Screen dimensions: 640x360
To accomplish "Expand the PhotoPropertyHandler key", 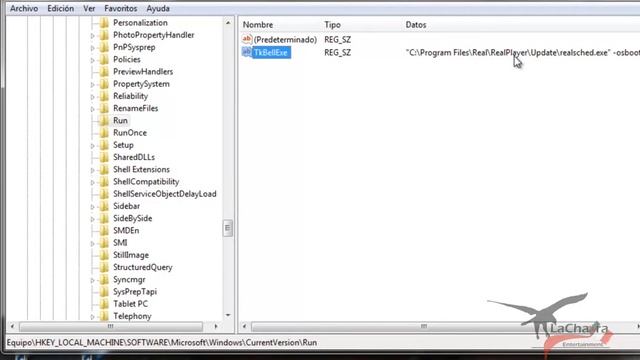I will [x=92, y=36].
